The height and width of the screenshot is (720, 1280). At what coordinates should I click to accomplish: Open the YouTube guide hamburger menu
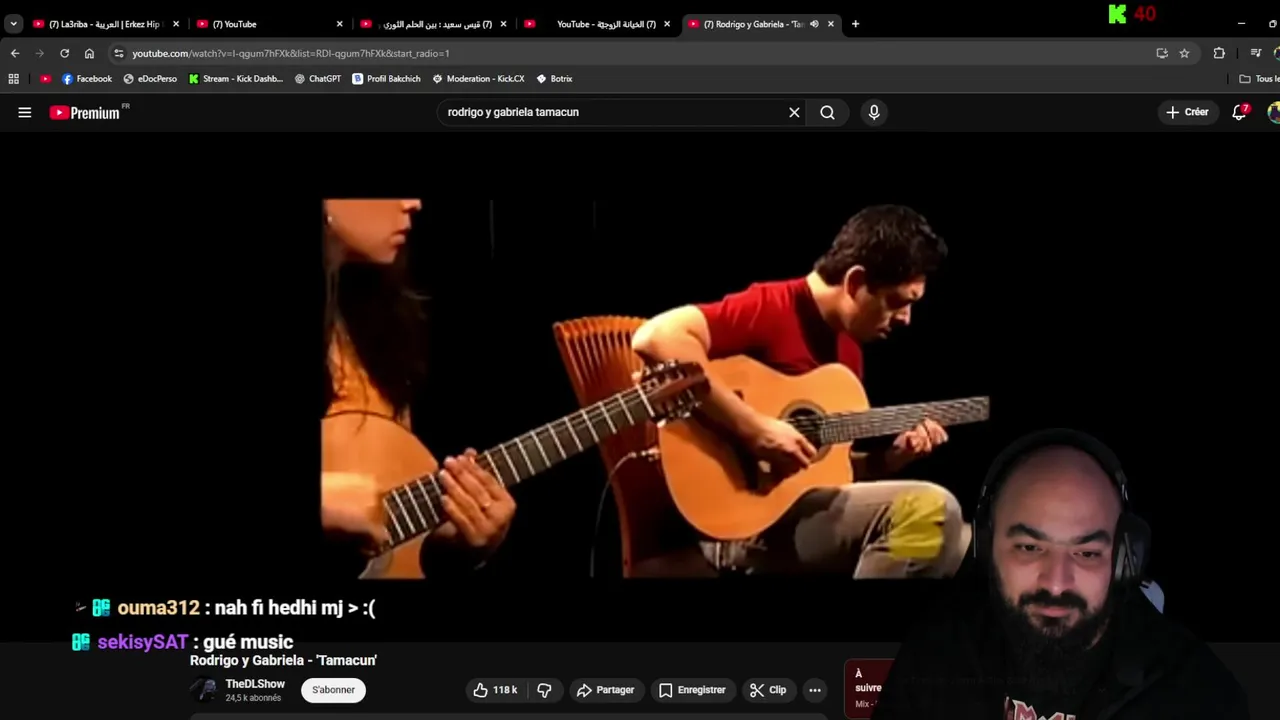pyautogui.click(x=25, y=112)
